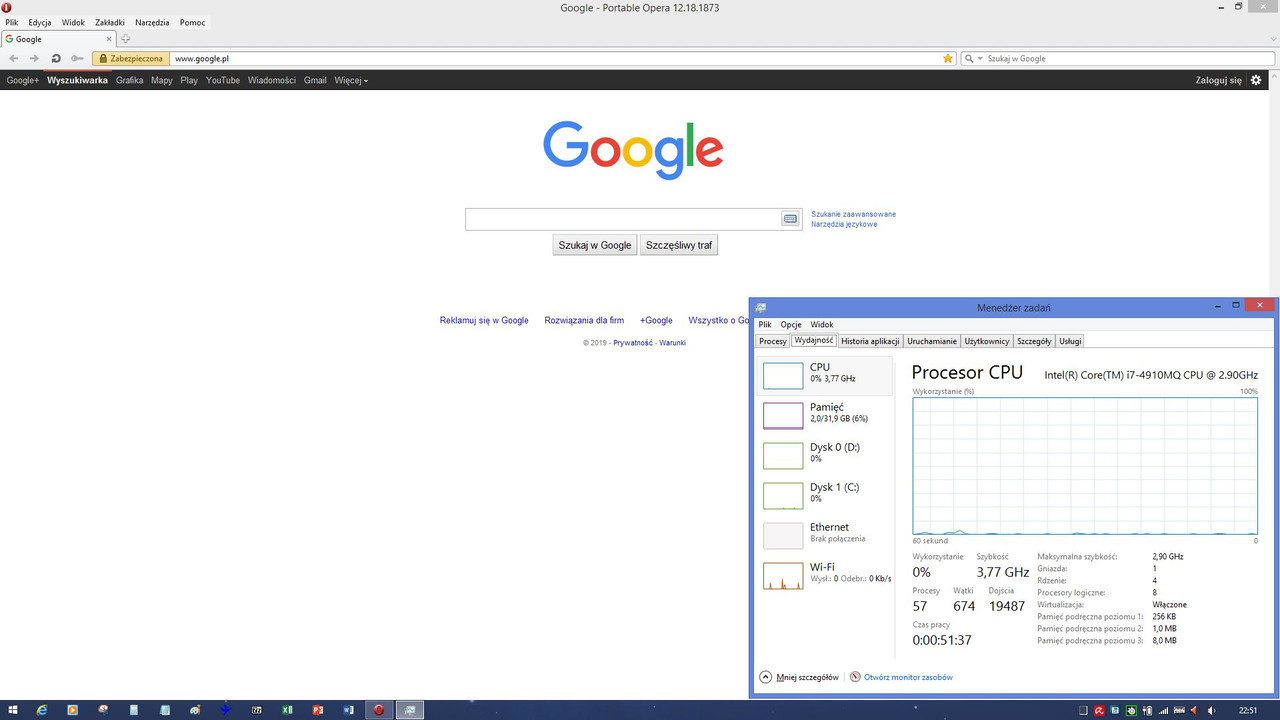
Task: Switch to Uruchamianie tab
Action: 932,341
